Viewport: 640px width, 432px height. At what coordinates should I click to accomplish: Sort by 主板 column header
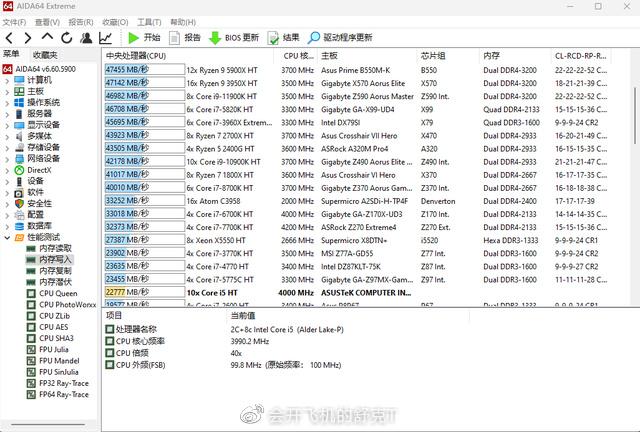coord(367,56)
